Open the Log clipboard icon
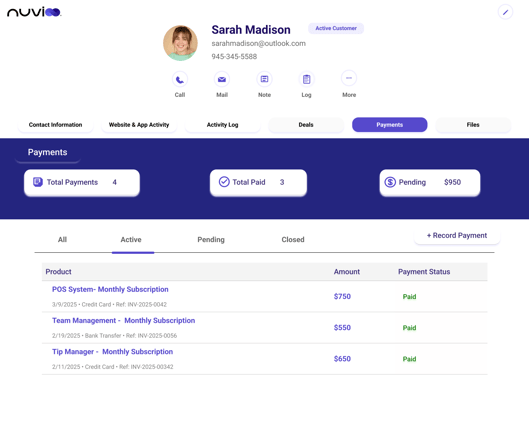 tap(306, 79)
